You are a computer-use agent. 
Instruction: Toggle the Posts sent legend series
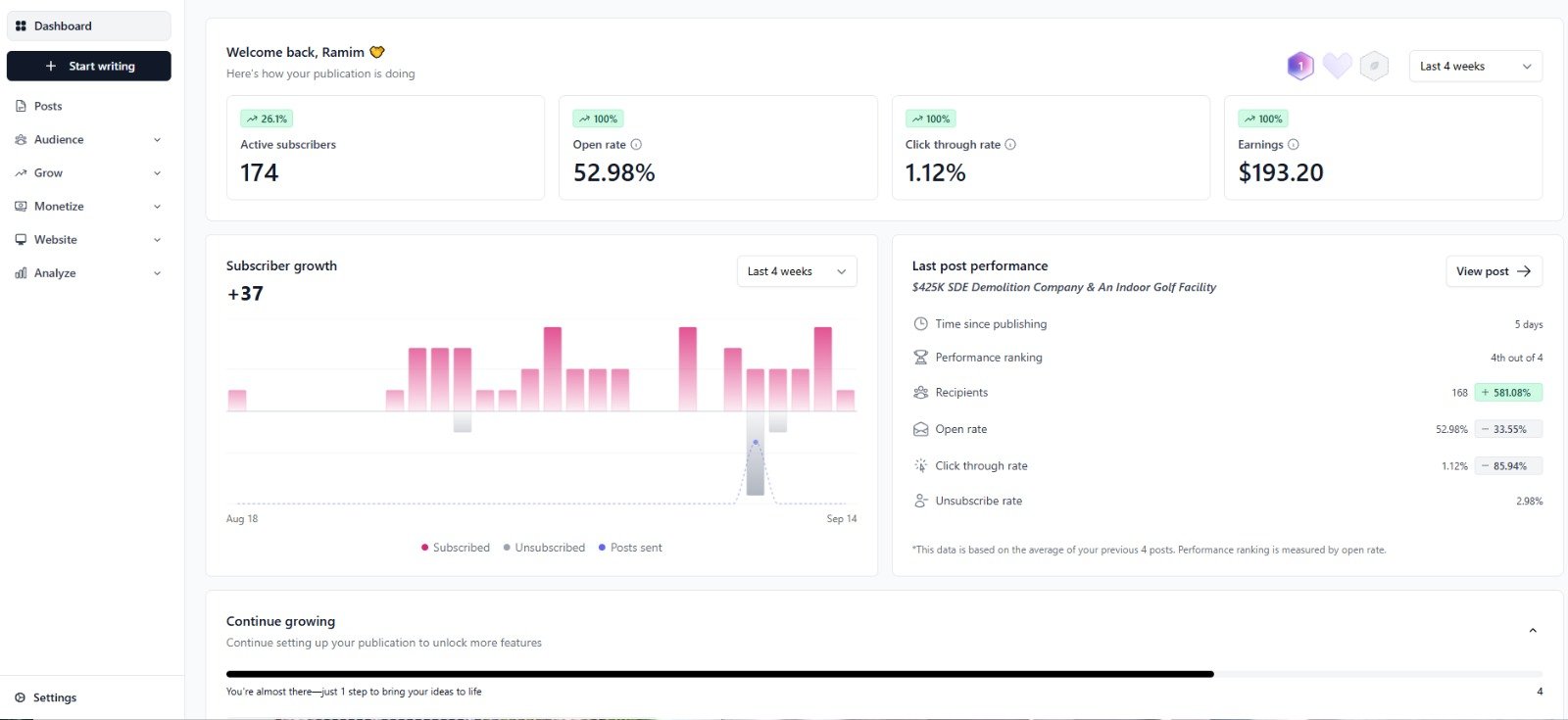tap(630, 548)
